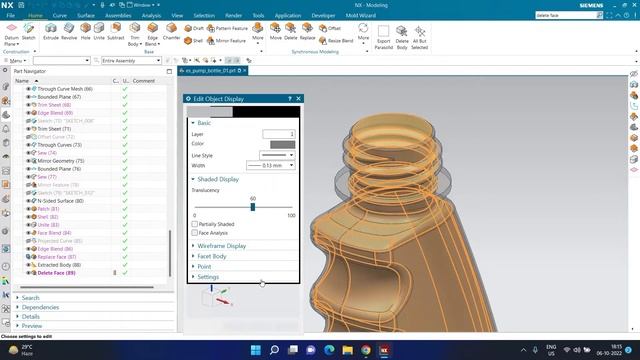
Task: Switch to the Analysis ribbon tab
Action: (151, 16)
